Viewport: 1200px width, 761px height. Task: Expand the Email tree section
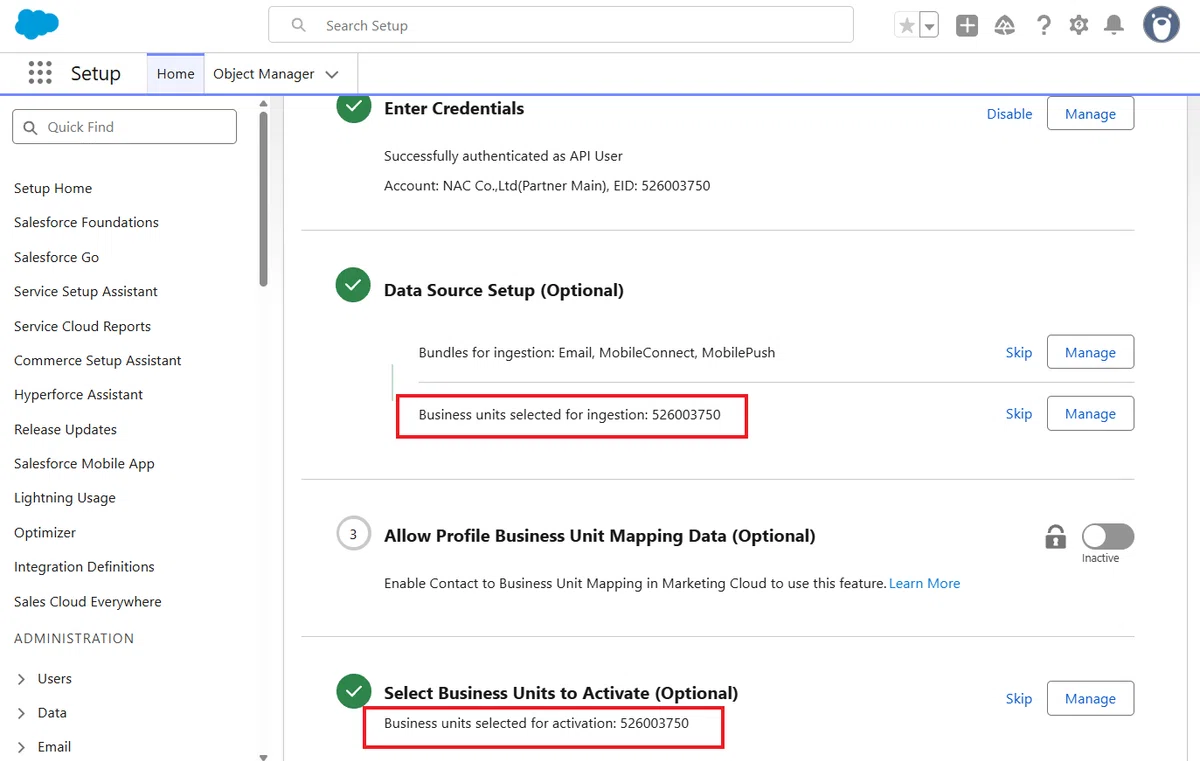22,747
